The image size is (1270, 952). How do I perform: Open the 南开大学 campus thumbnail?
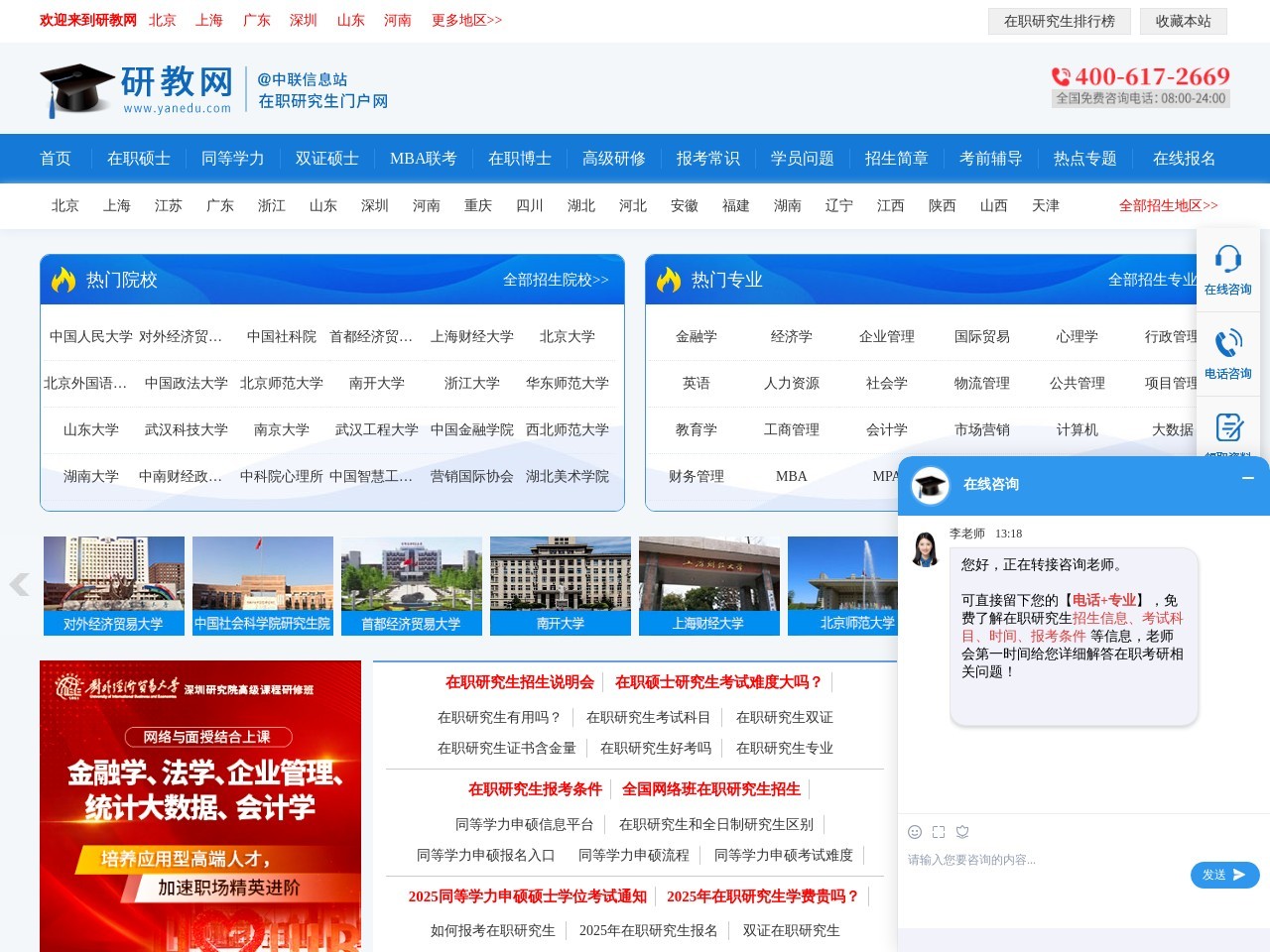pos(561,586)
